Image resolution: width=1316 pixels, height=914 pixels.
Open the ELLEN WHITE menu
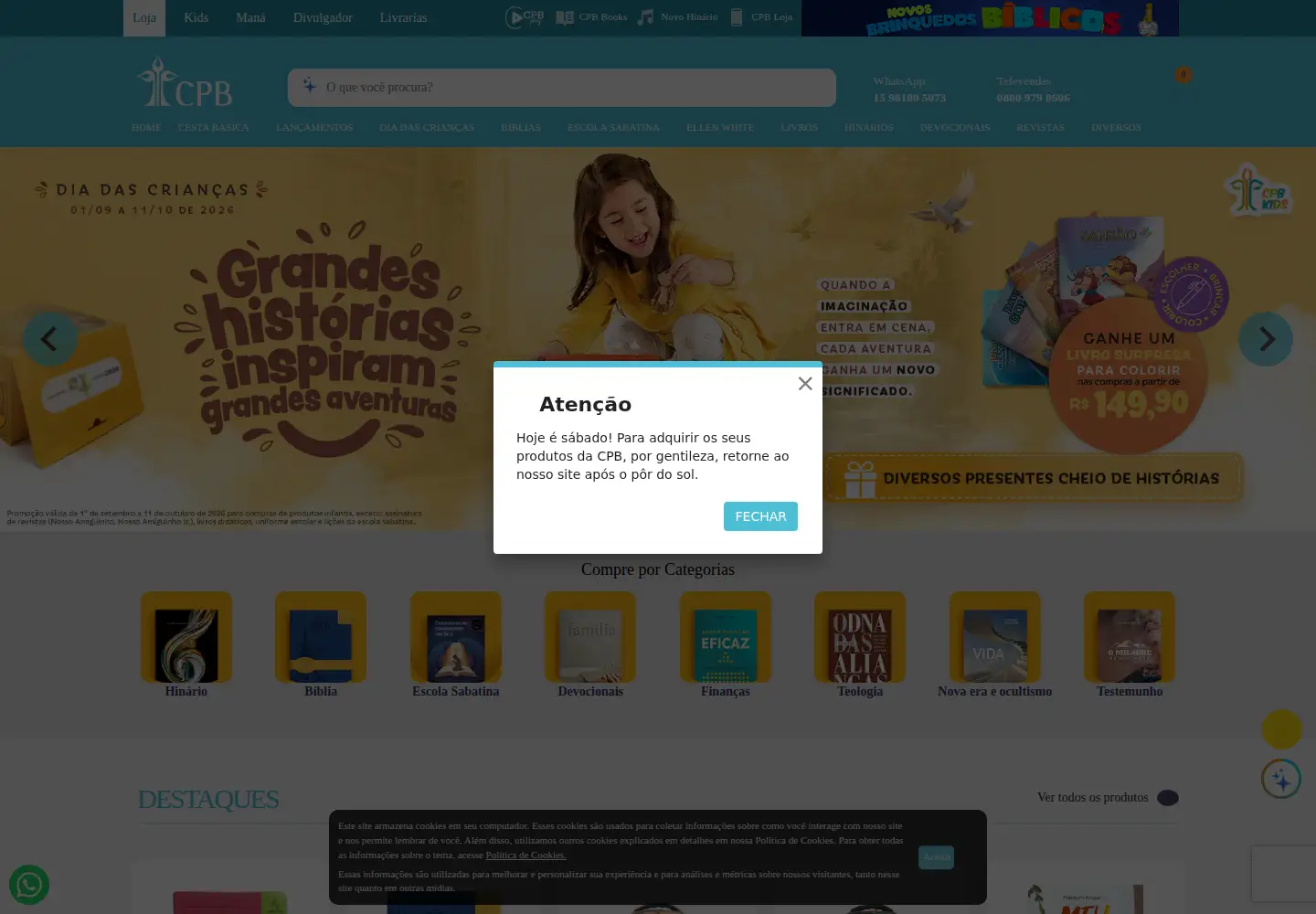point(720,127)
